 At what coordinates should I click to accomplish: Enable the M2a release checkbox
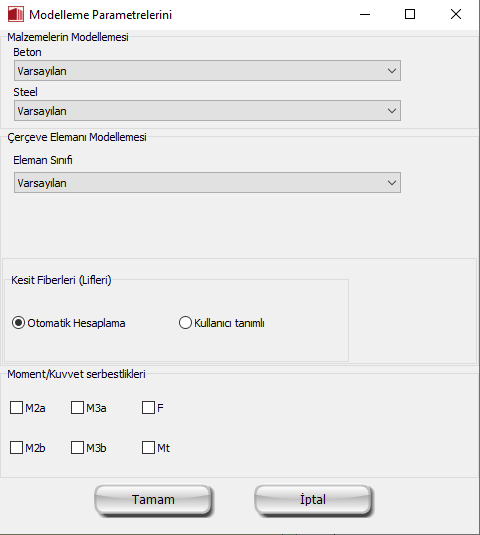pyautogui.click(x=16, y=407)
